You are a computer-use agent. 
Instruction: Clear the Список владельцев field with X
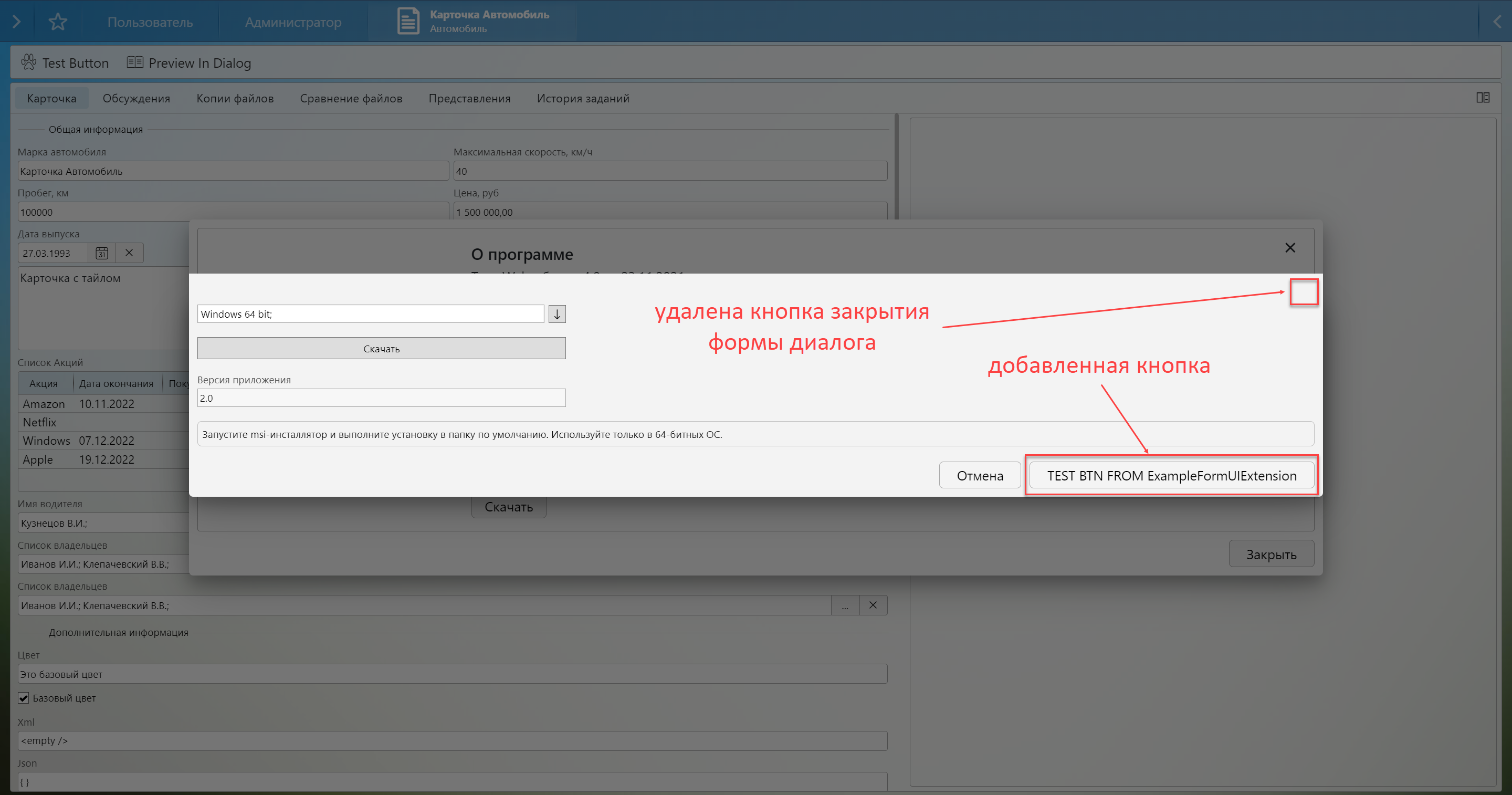(x=873, y=605)
